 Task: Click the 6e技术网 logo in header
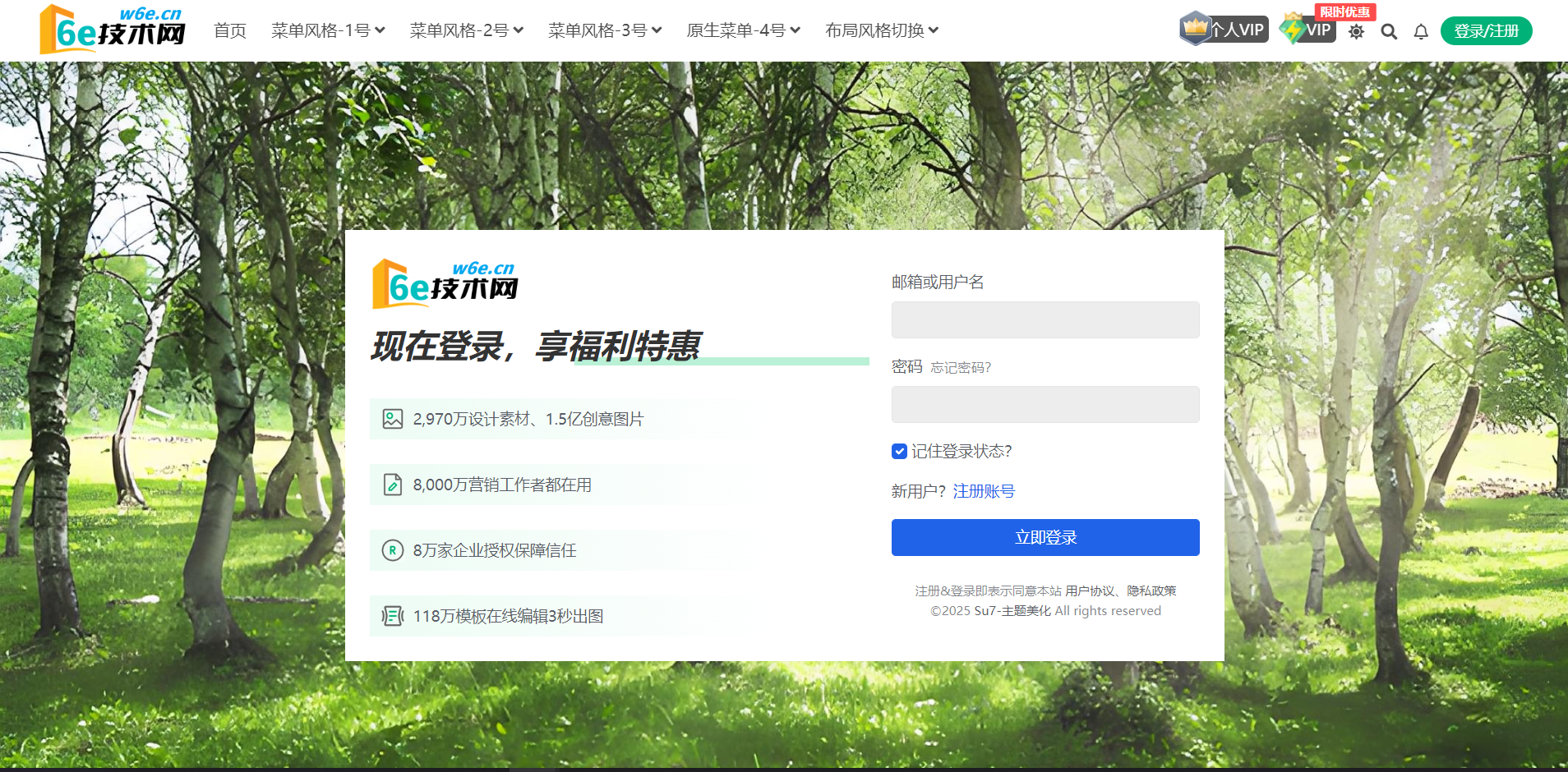(113, 30)
